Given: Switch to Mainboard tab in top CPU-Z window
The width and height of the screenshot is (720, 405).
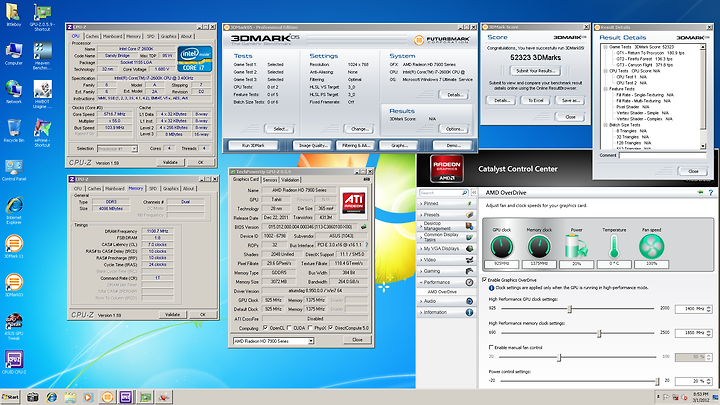Looking at the screenshot, I should coord(112,36).
